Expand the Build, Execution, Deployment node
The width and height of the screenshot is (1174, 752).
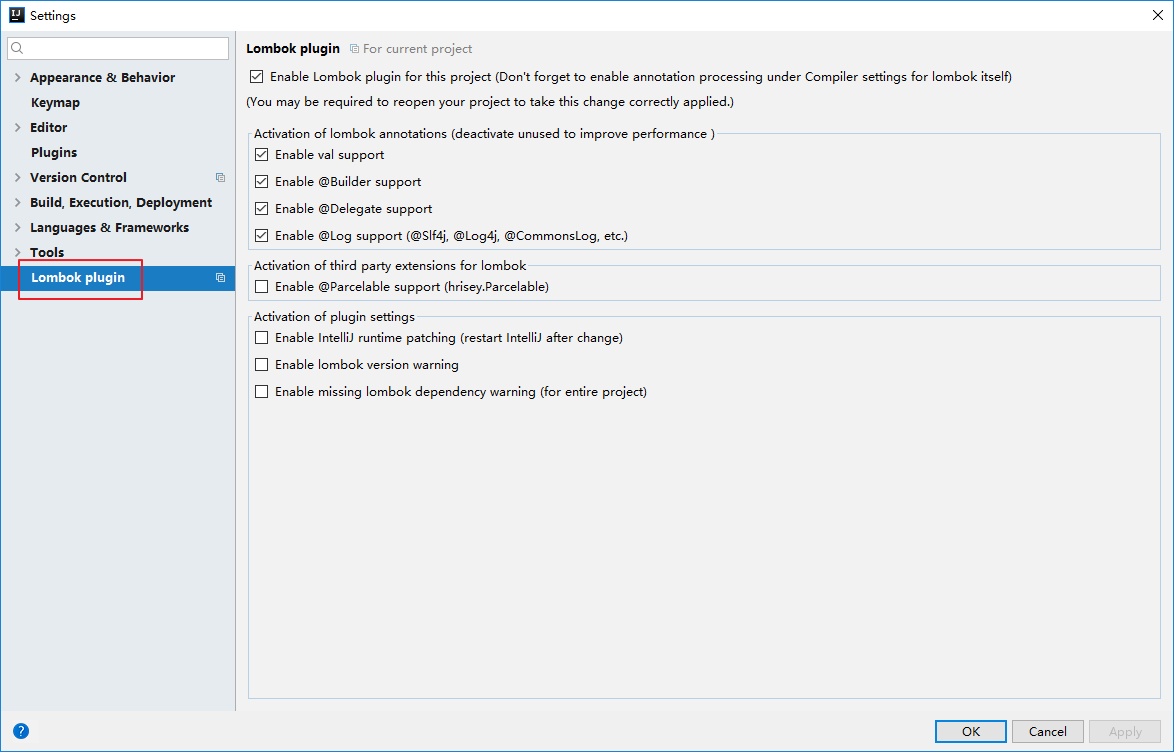tap(17, 203)
